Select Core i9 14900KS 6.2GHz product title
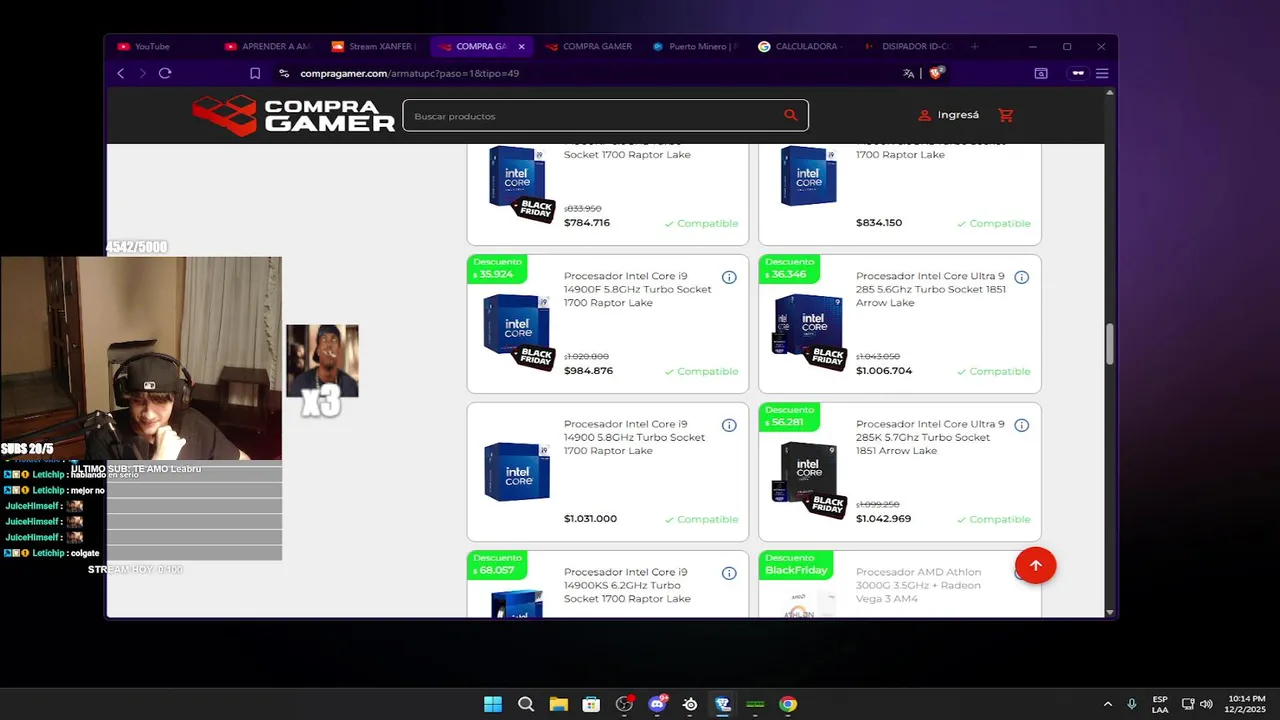Image resolution: width=1280 pixels, height=720 pixels. click(627, 585)
